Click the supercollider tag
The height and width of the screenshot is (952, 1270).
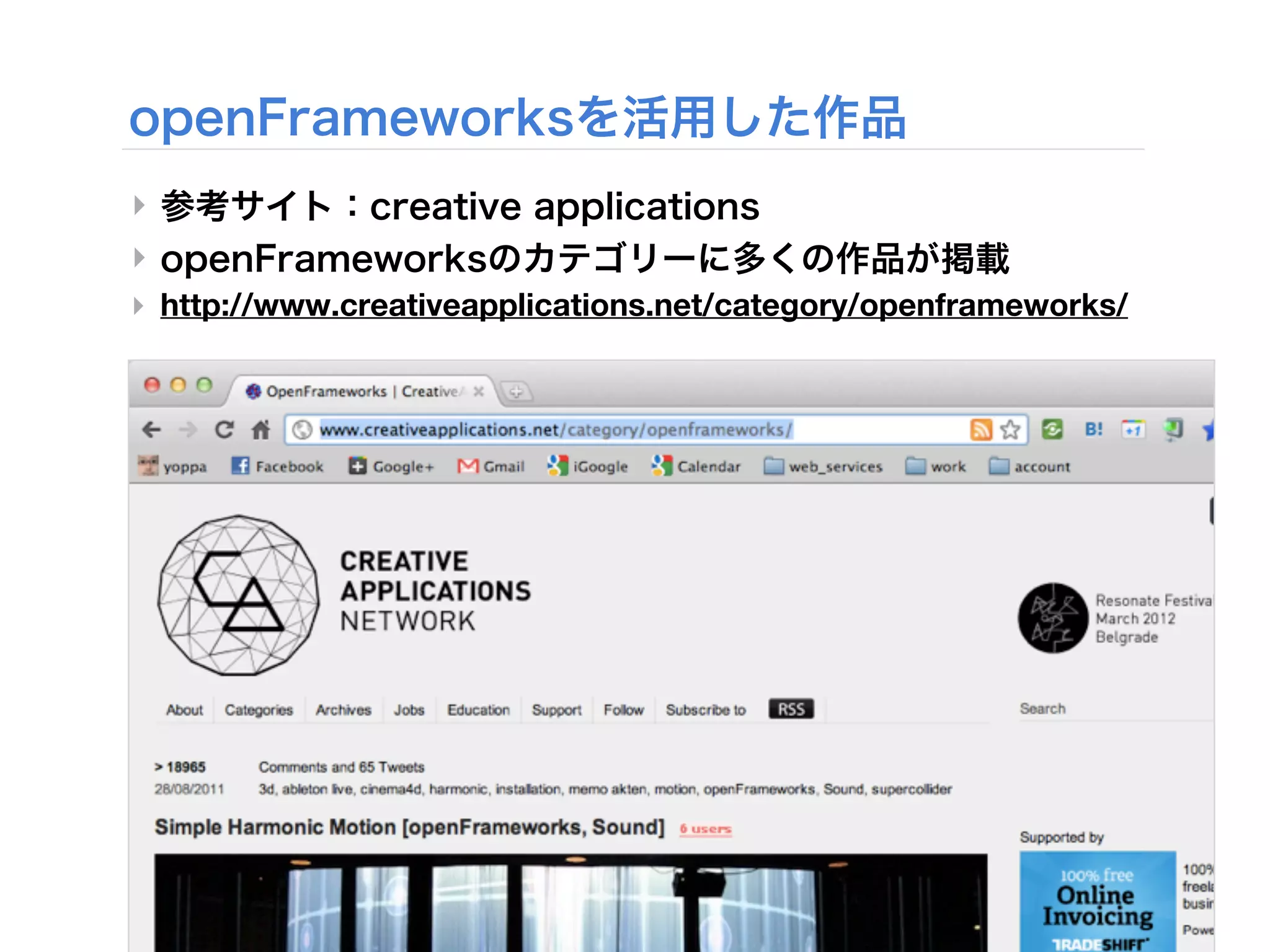(x=912, y=790)
